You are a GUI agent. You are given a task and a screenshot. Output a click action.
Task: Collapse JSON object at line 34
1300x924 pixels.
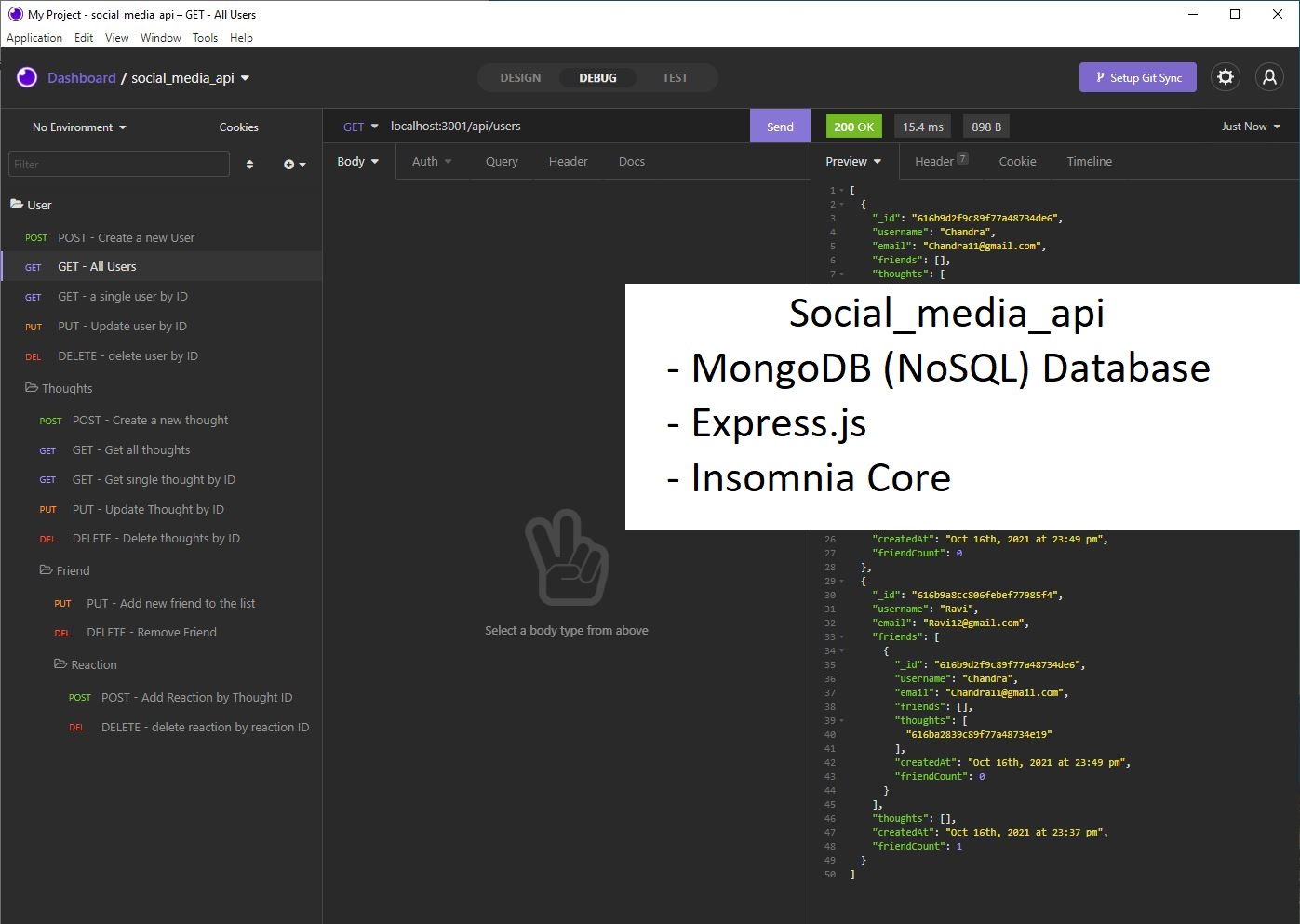coord(841,650)
